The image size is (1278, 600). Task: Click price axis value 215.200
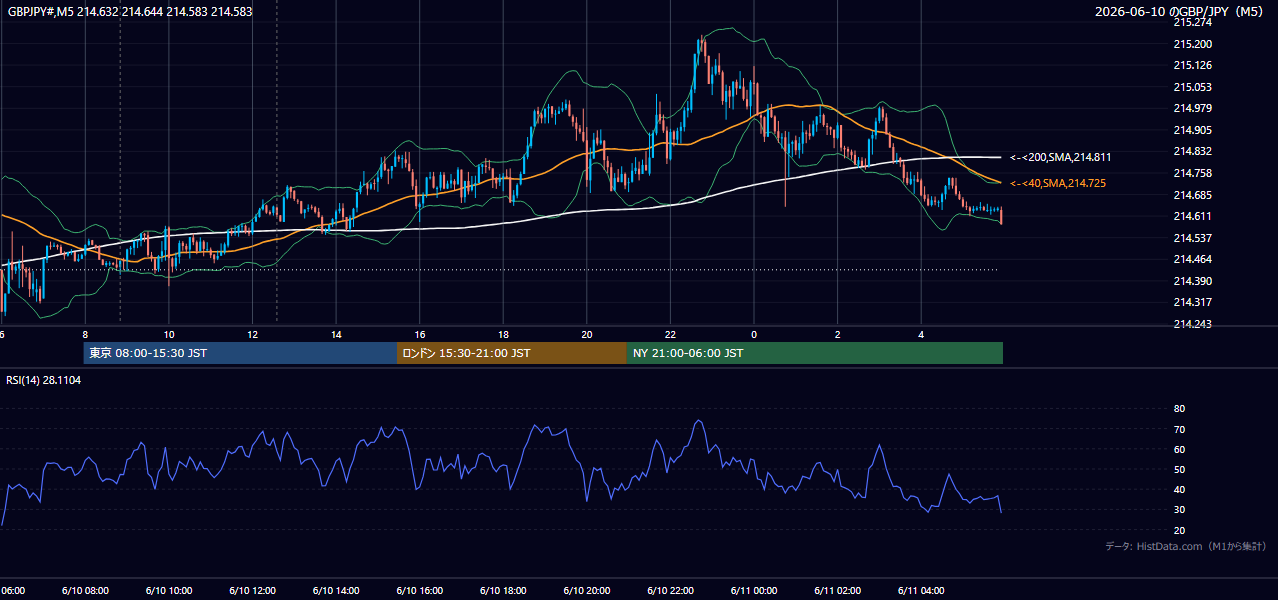click(1192, 44)
